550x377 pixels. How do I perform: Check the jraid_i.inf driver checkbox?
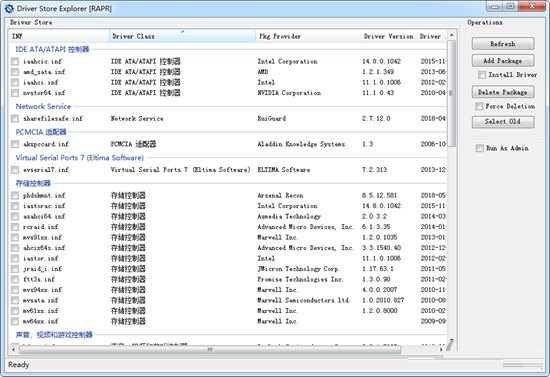tap(15, 269)
